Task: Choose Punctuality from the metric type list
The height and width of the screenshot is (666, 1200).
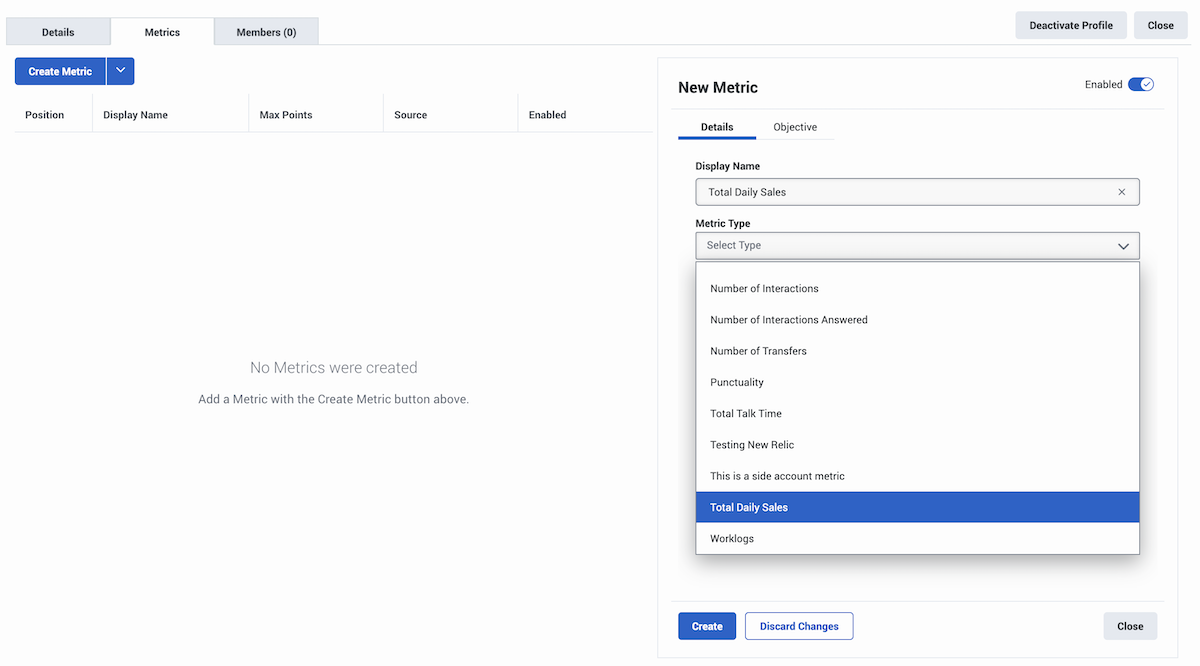Action: click(737, 382)
